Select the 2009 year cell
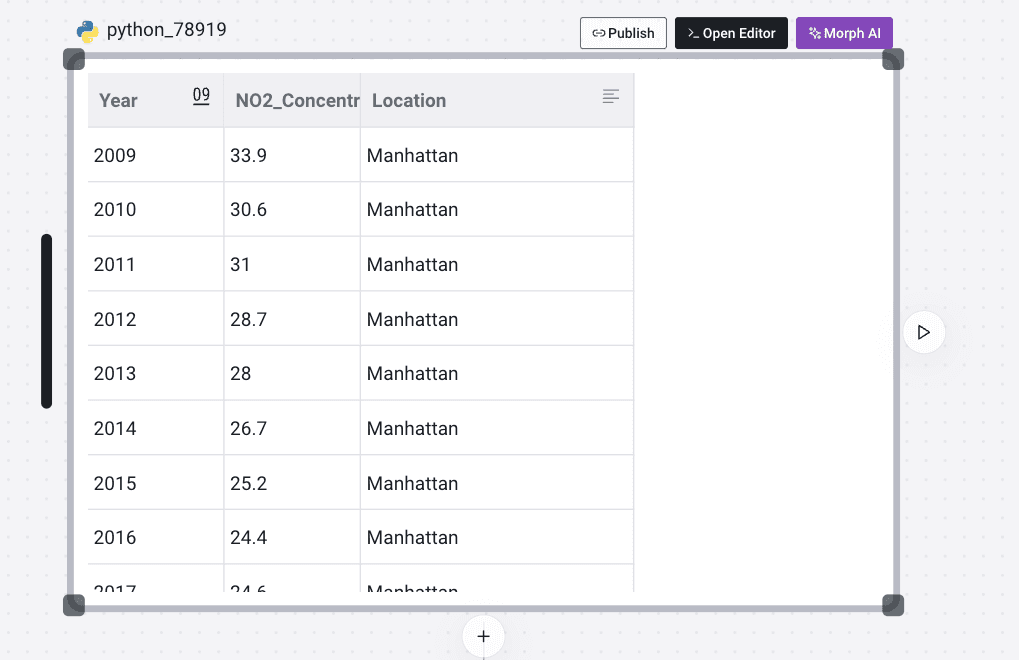Screen dimensions: 1019x660 pos(155,155)
